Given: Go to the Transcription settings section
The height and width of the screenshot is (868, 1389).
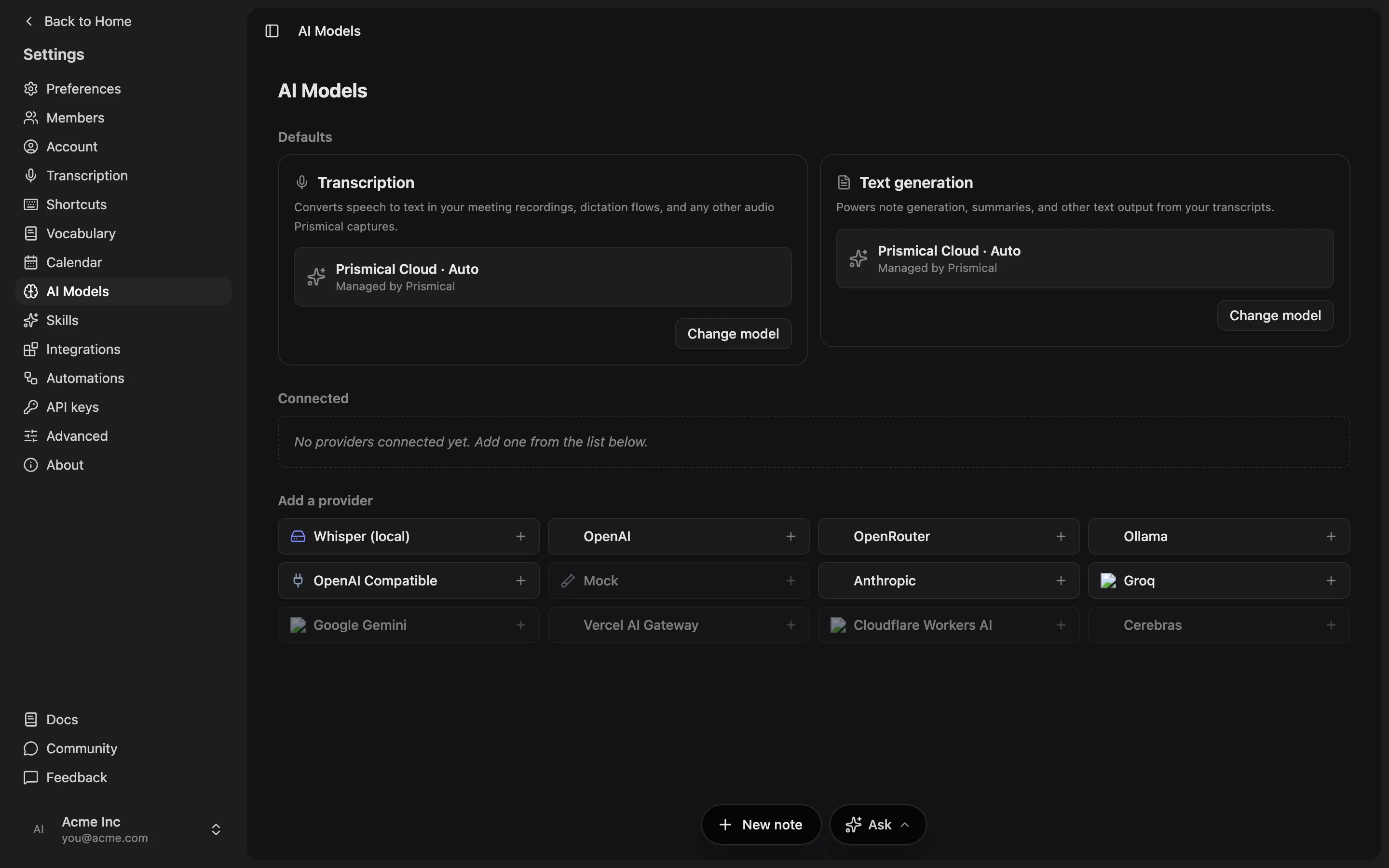Looking at the screenshot, I should point(123,176).
